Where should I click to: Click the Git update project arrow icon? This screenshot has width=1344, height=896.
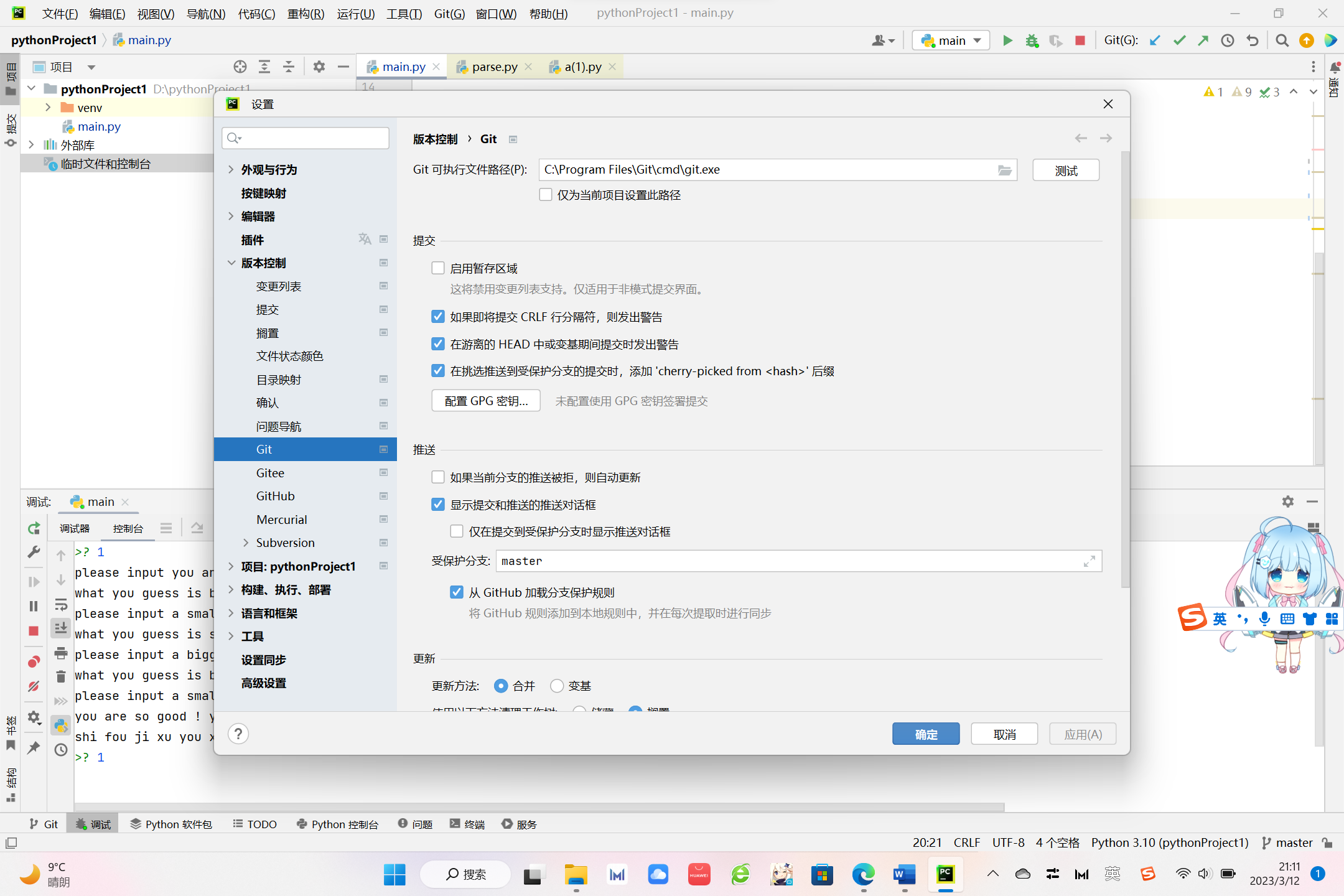[1155, 40]
